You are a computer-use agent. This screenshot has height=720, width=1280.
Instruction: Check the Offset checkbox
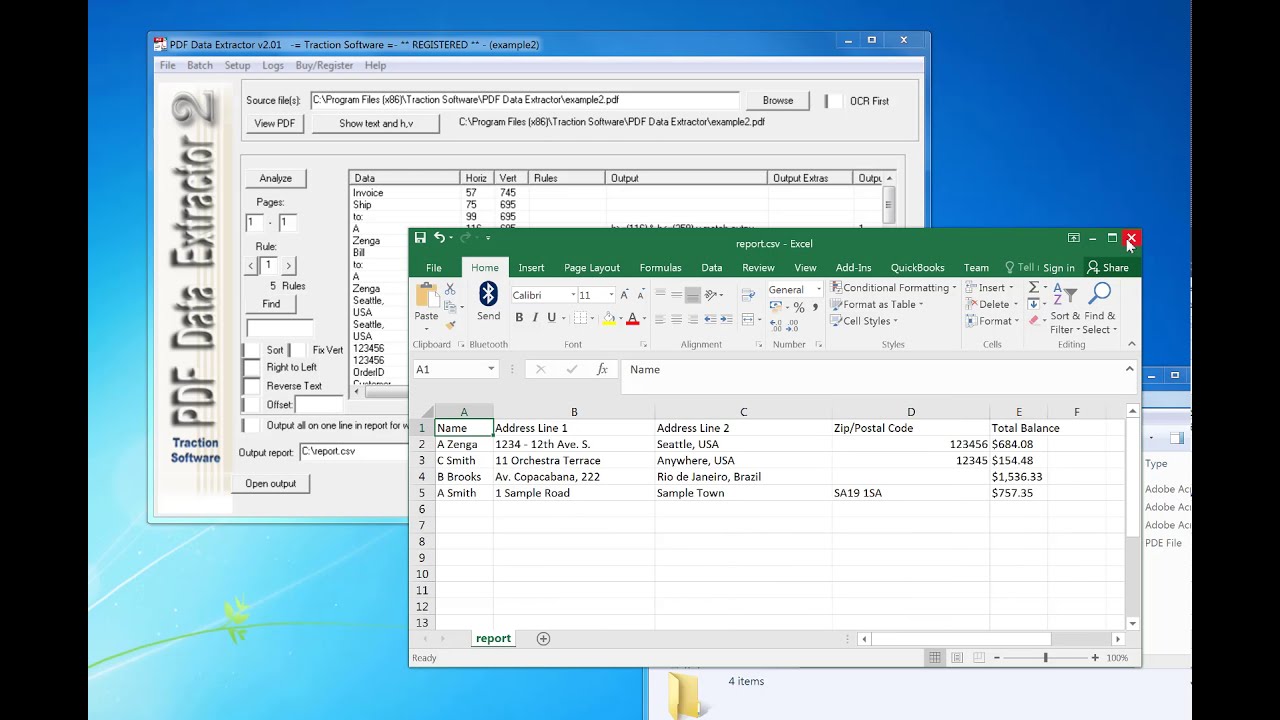coord(251,405)
